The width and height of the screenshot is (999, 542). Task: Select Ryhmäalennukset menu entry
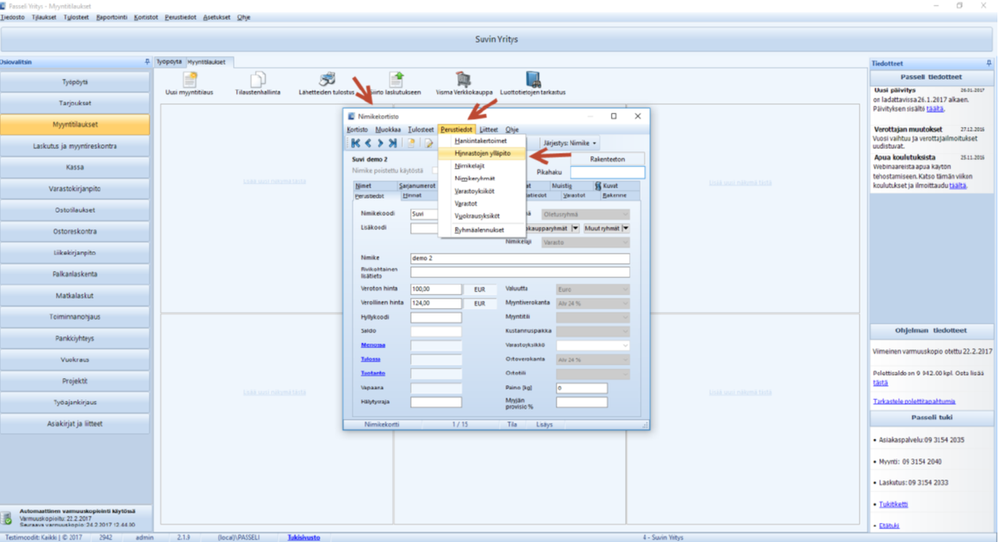pyautogui.click(x=482, y=230)
